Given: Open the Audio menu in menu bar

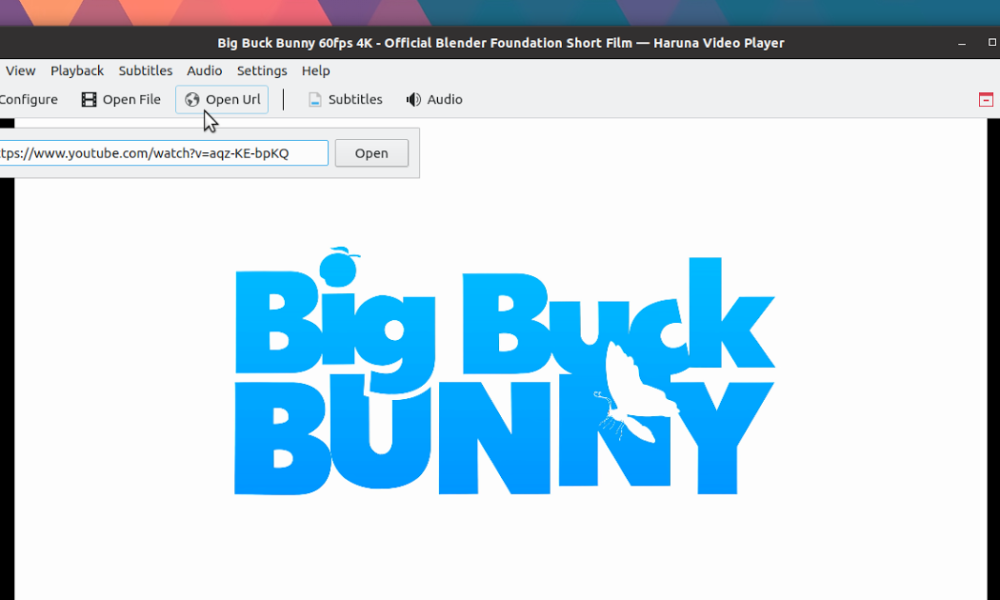Looking at the screenshot, I should tap(204, 71).
